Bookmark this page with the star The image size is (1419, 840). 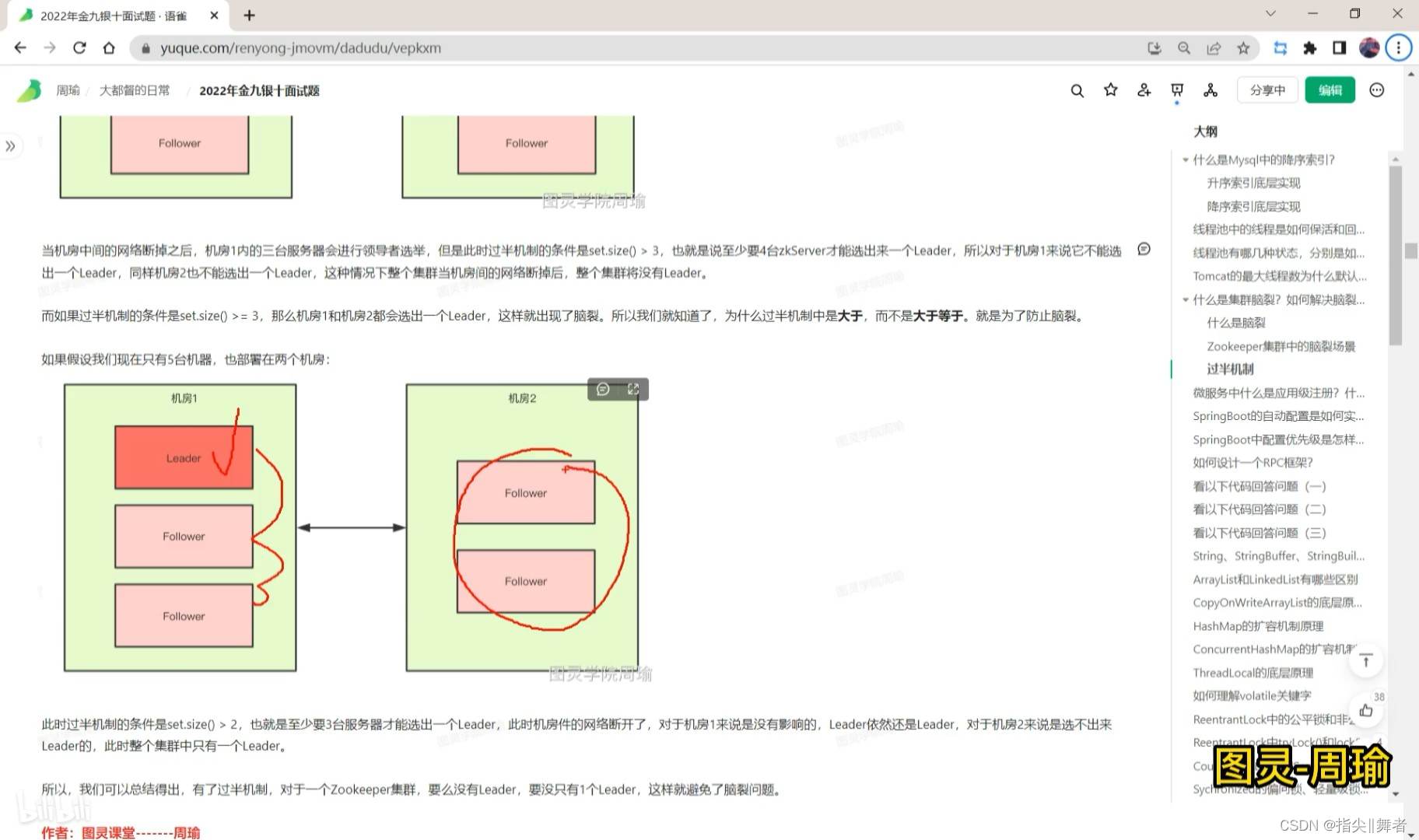tap(1243, 48)
